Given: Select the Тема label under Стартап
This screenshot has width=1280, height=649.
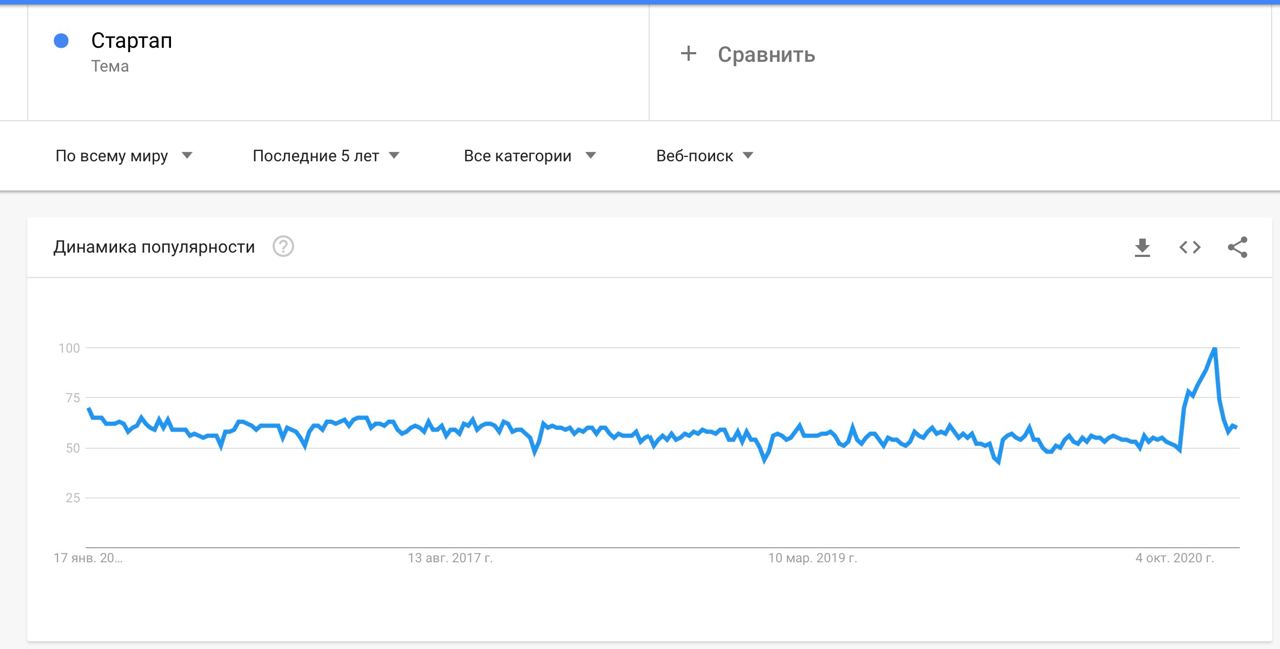Looking at the screenshot, I should pos(110,67).
